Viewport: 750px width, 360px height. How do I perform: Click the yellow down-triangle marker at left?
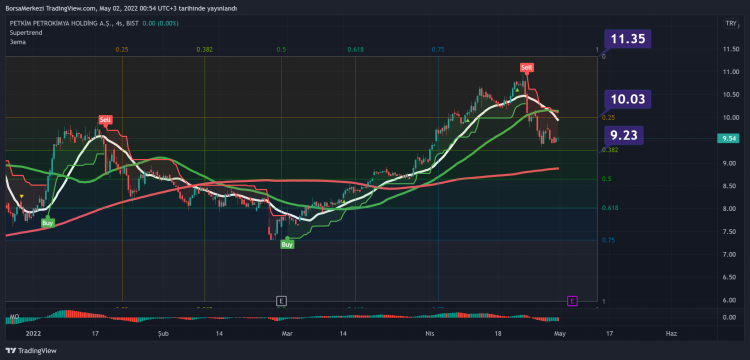click(x=22, y=196)
